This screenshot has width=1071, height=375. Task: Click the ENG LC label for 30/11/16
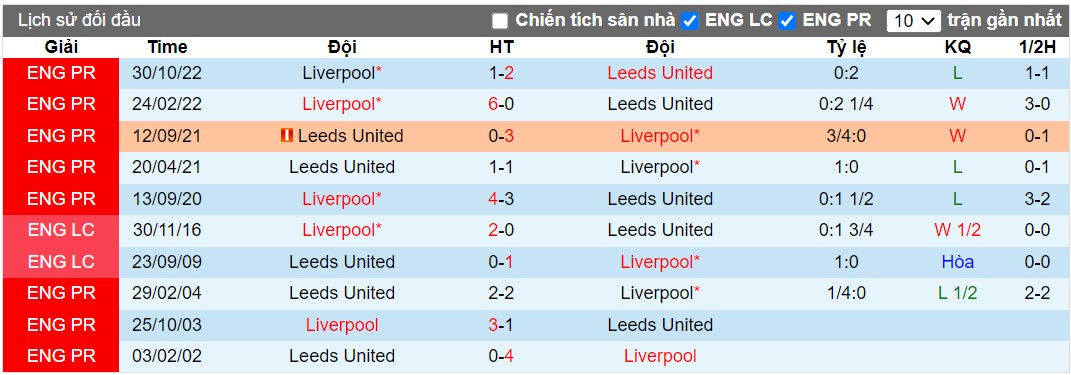tap(61, 230)
